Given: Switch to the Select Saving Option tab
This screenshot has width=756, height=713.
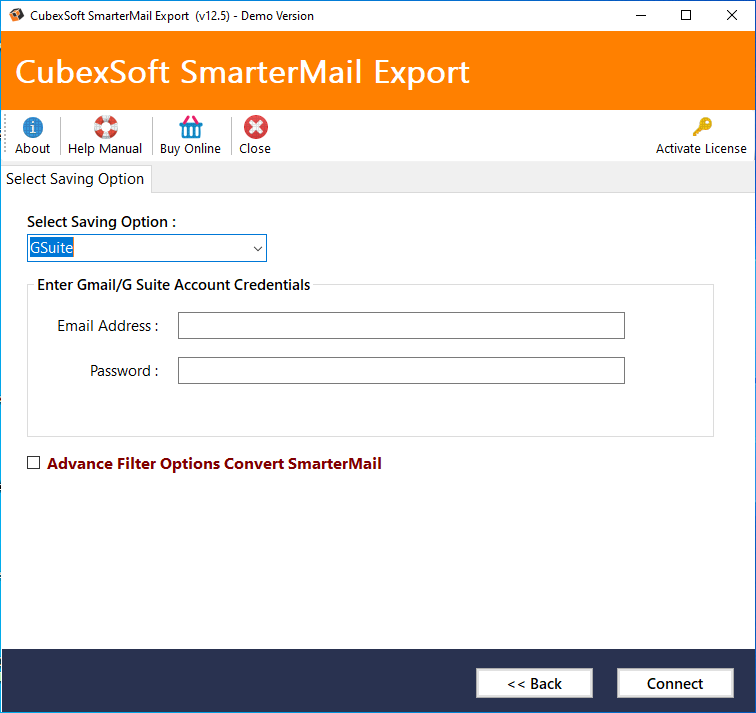Looking at the screenshot, I should click(x=75, y=179).
